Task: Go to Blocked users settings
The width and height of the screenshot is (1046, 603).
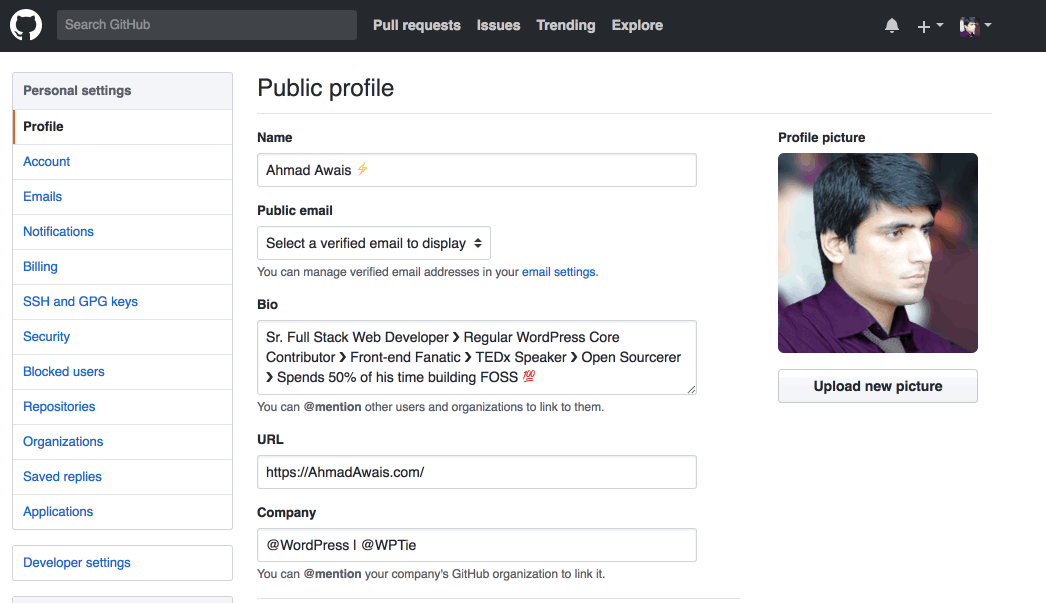Action: point(64,372)
